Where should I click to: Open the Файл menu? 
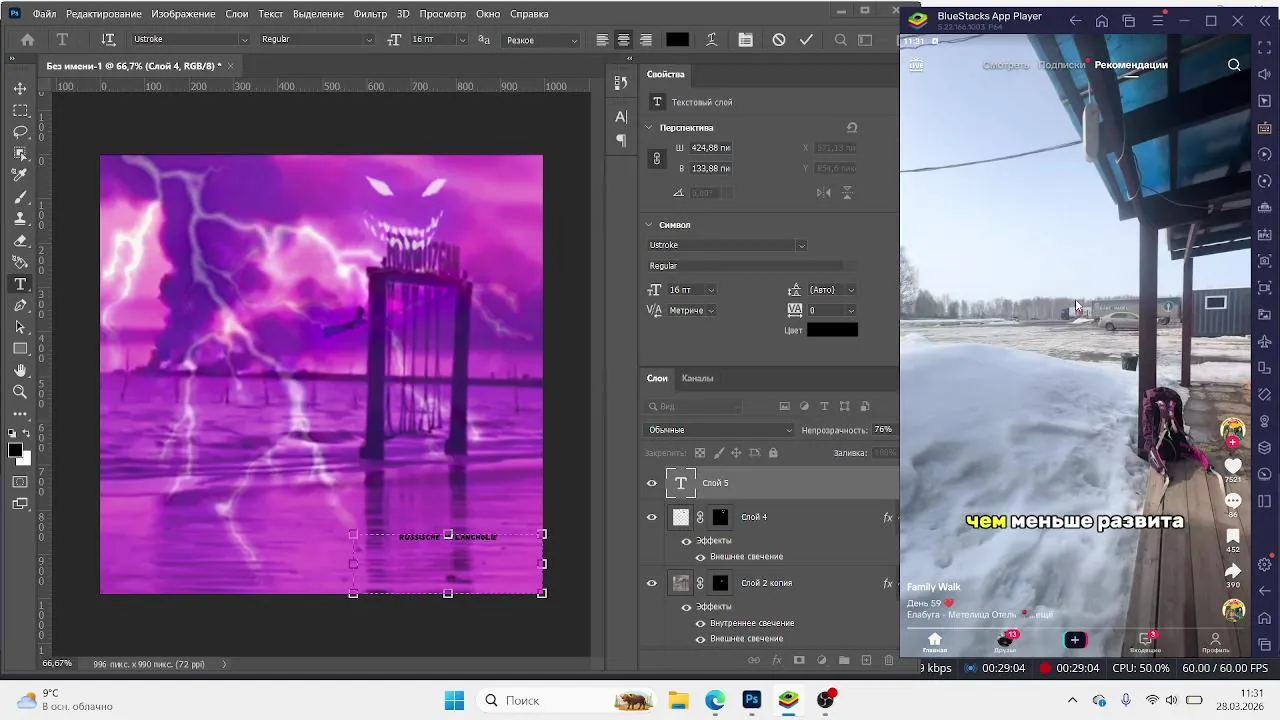[44, 14]
